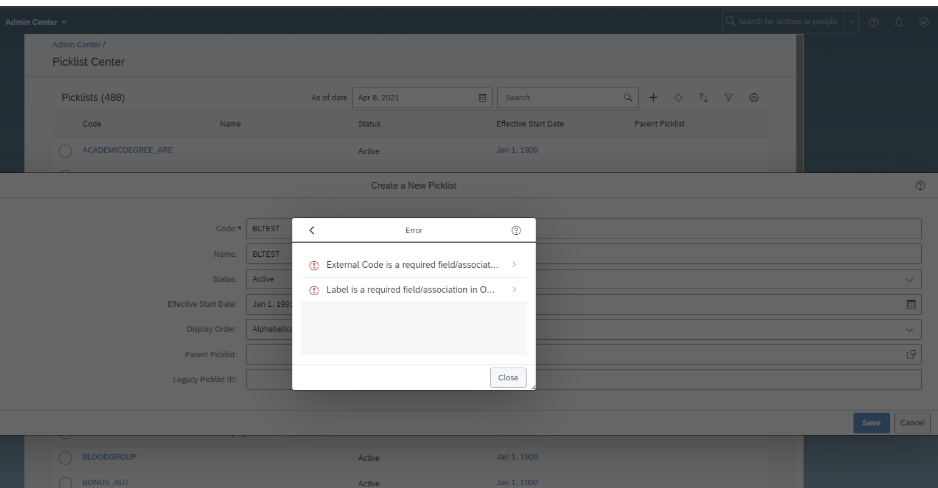Screen dimensions: 938x488
Task: Open External Code required field error
Action: [x=413, y=265]
